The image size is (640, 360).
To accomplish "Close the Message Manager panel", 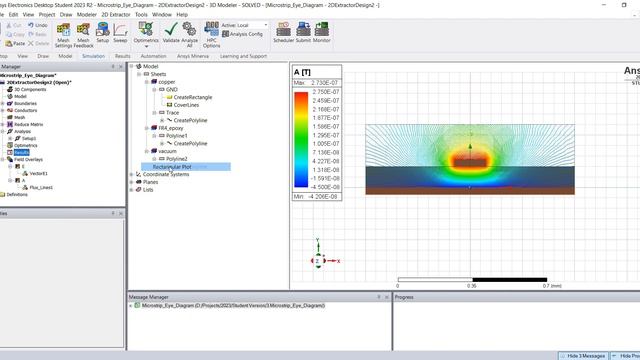I will (x=387, y=297).
